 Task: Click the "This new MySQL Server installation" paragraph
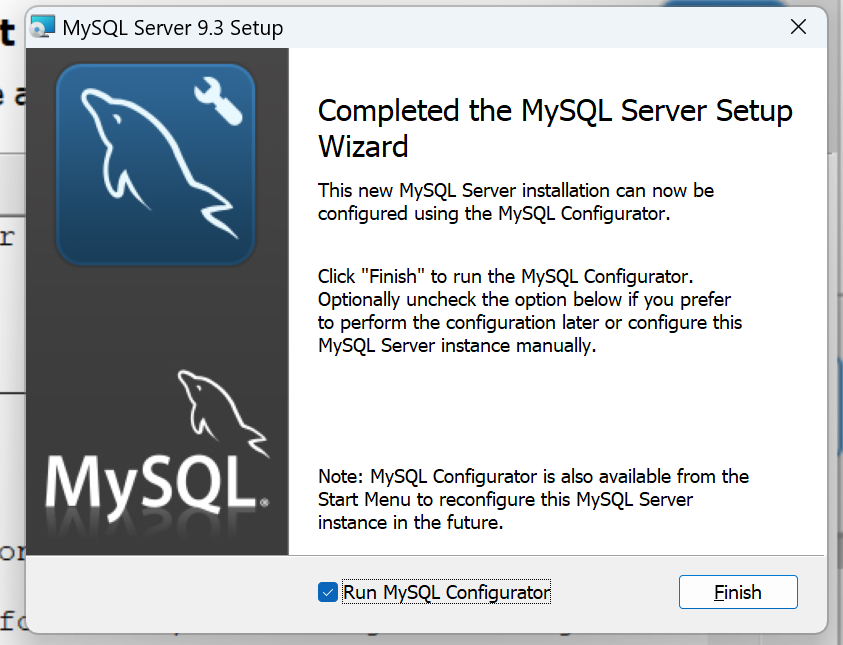pos(516,201)
